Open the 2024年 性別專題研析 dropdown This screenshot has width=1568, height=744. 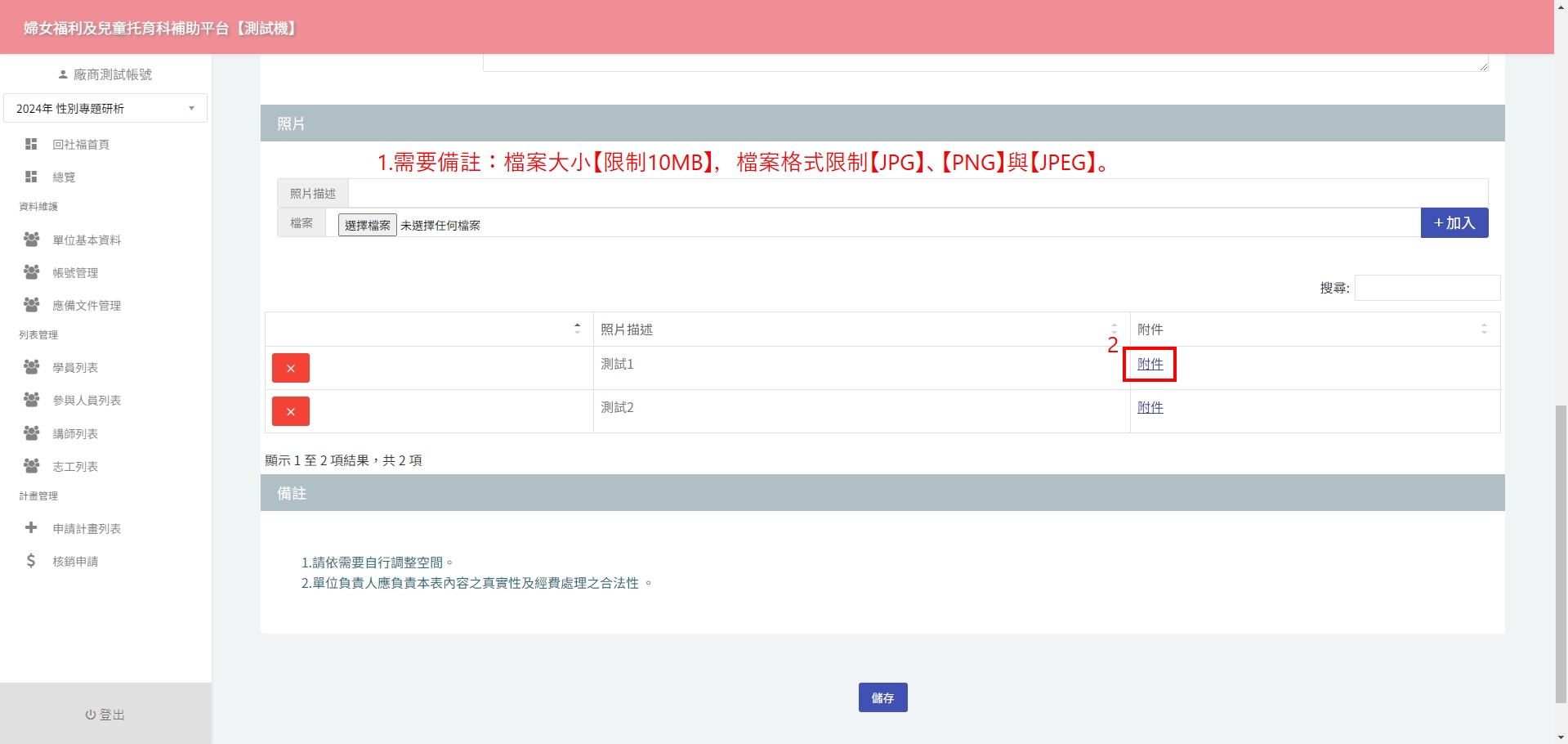point(105,108)
